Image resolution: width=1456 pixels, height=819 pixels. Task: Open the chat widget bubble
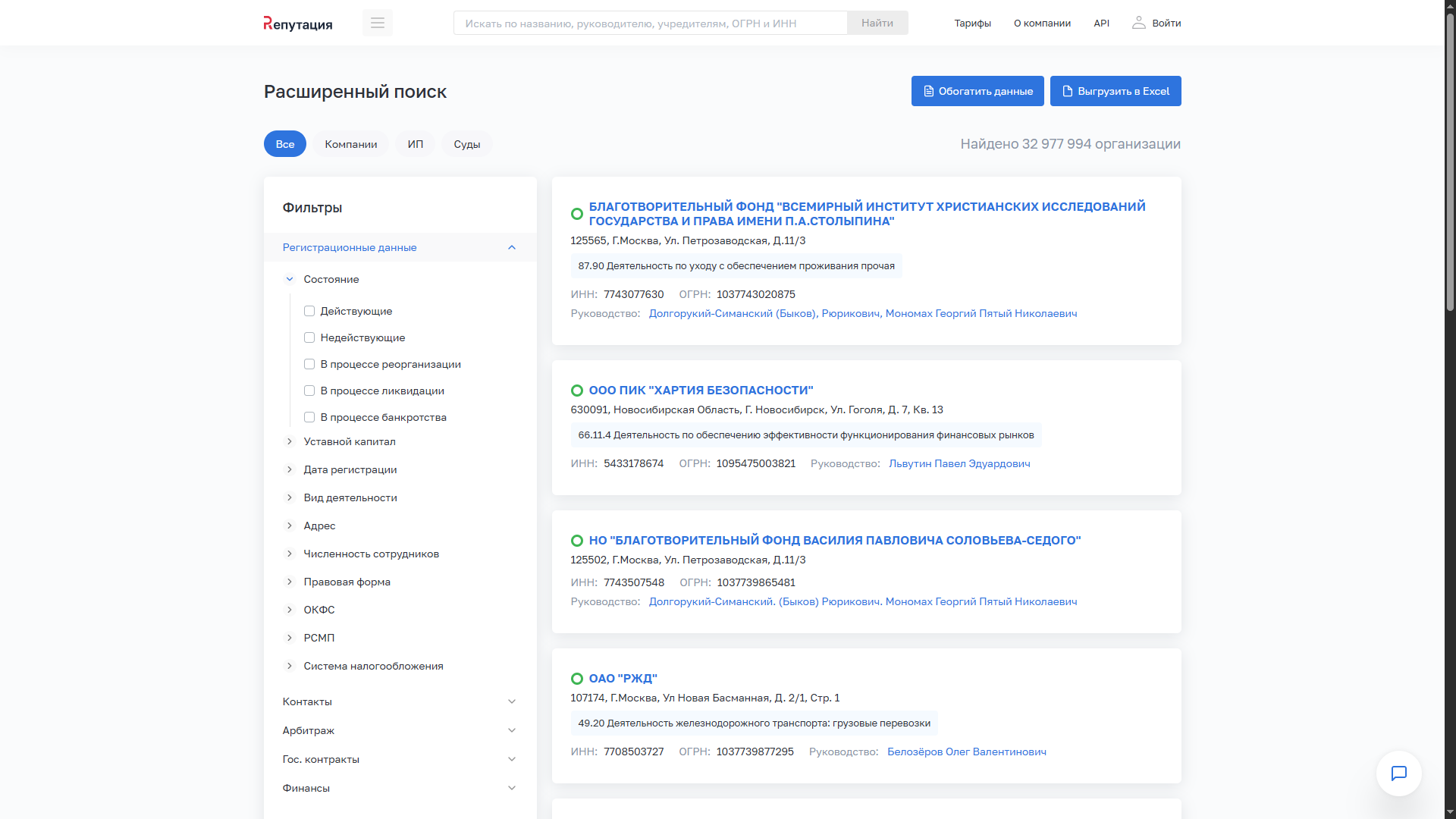(x=1398, y=773)
